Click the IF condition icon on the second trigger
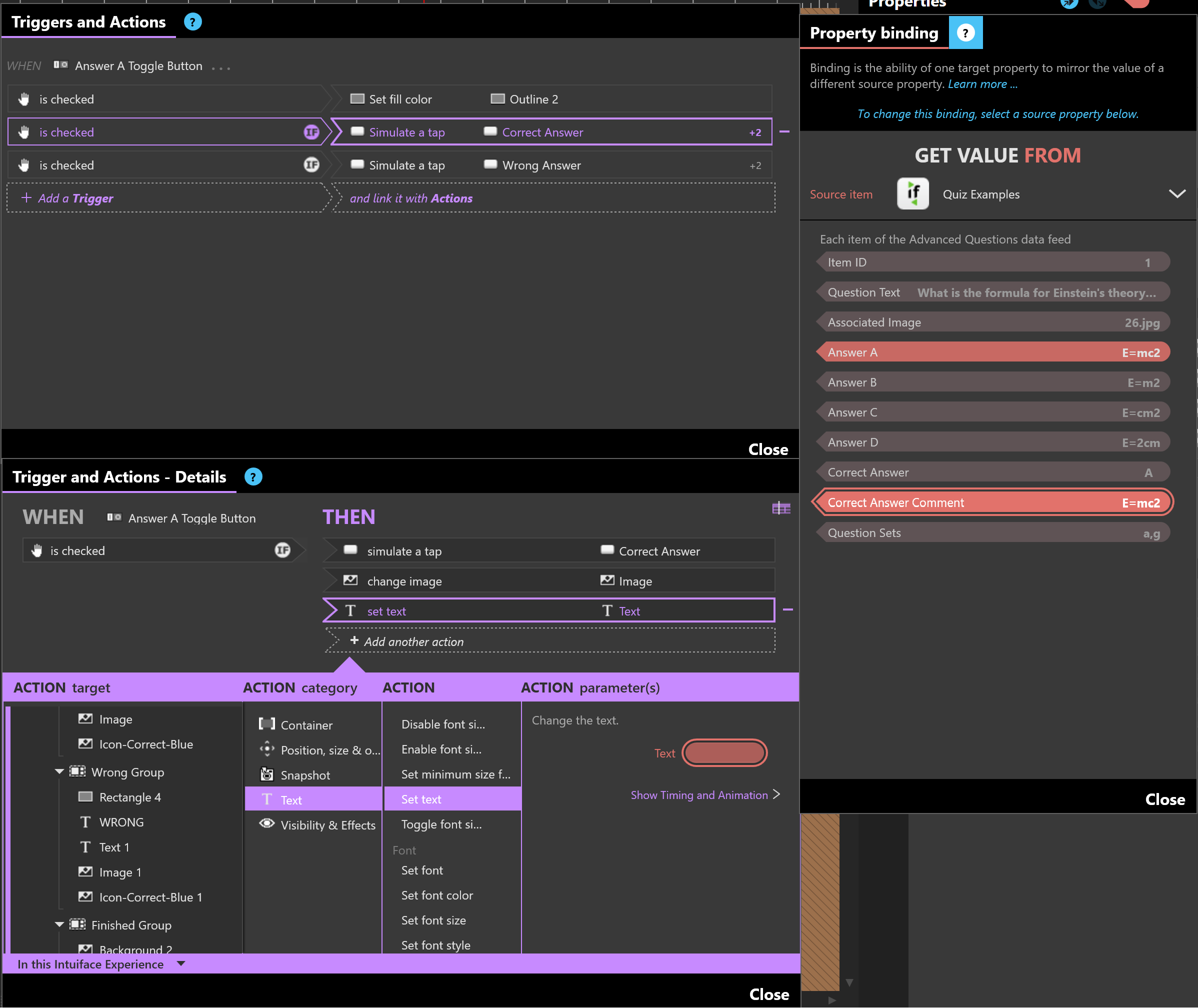The image size is (1198, 1008). 311,132
